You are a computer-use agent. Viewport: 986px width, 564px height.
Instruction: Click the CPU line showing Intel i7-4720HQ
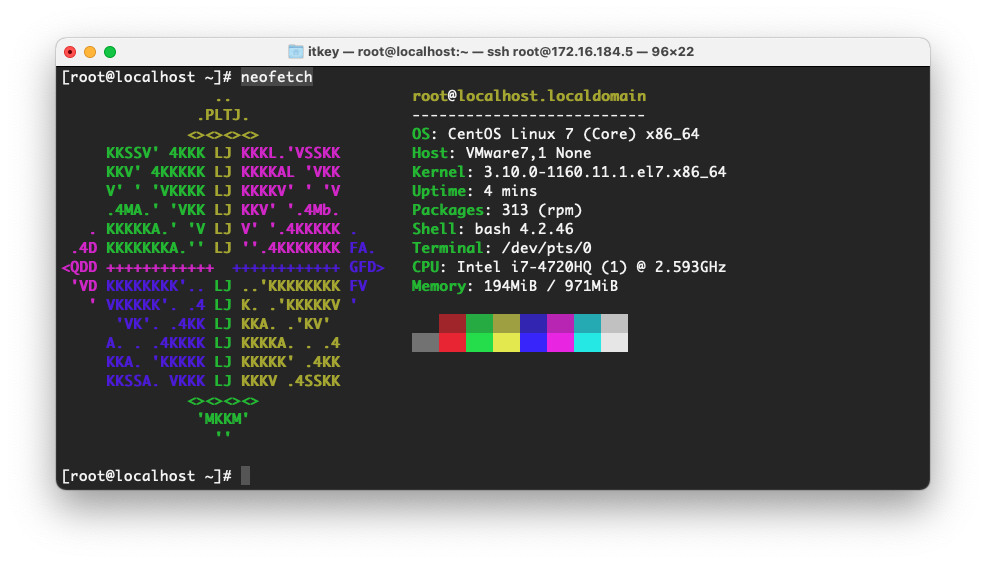tap(568, 267)
